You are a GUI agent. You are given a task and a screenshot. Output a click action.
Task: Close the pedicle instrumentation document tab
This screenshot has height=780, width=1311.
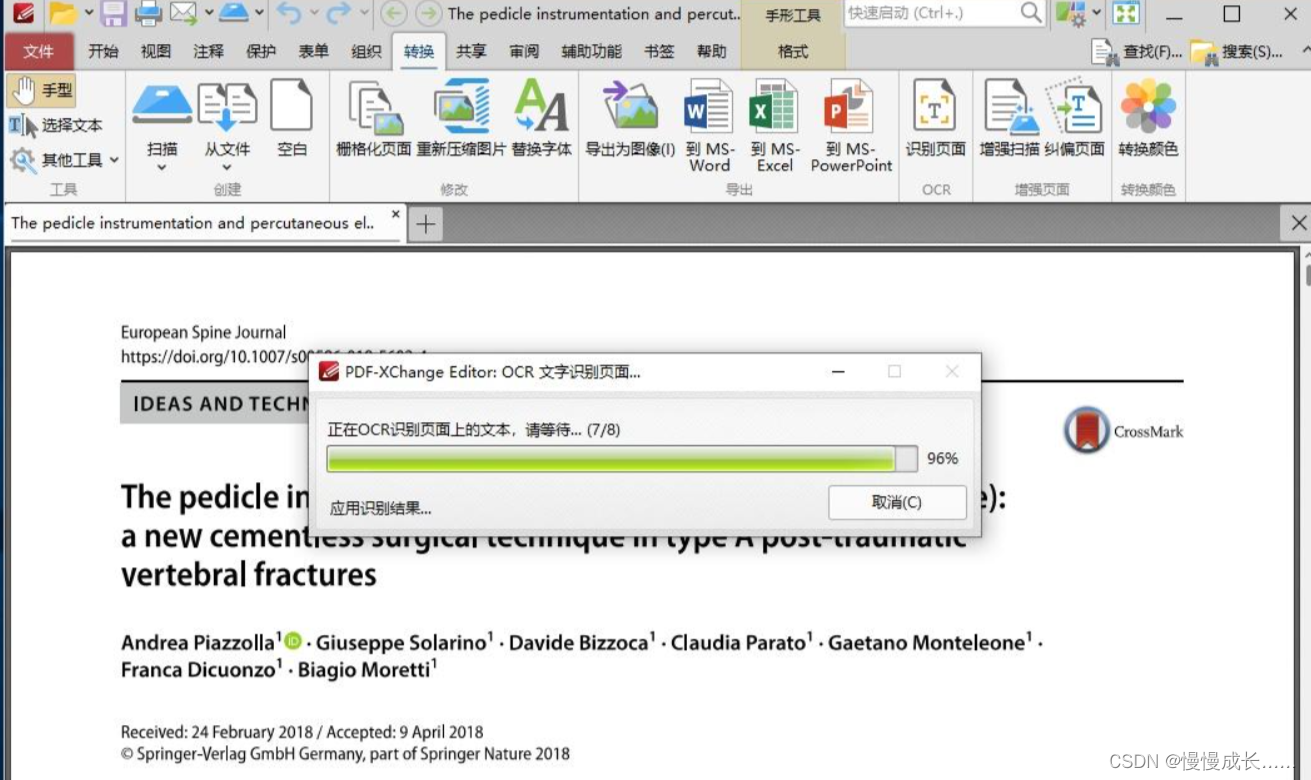tap(395, 214)
